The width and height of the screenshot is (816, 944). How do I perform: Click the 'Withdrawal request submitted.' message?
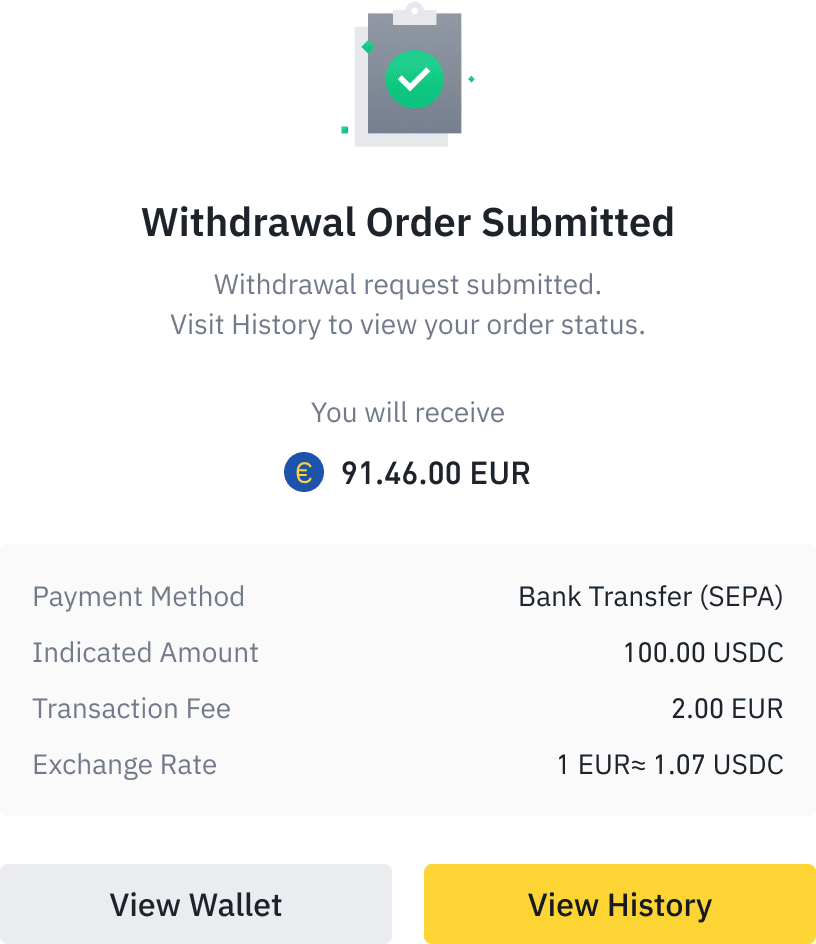click(408, 285)
